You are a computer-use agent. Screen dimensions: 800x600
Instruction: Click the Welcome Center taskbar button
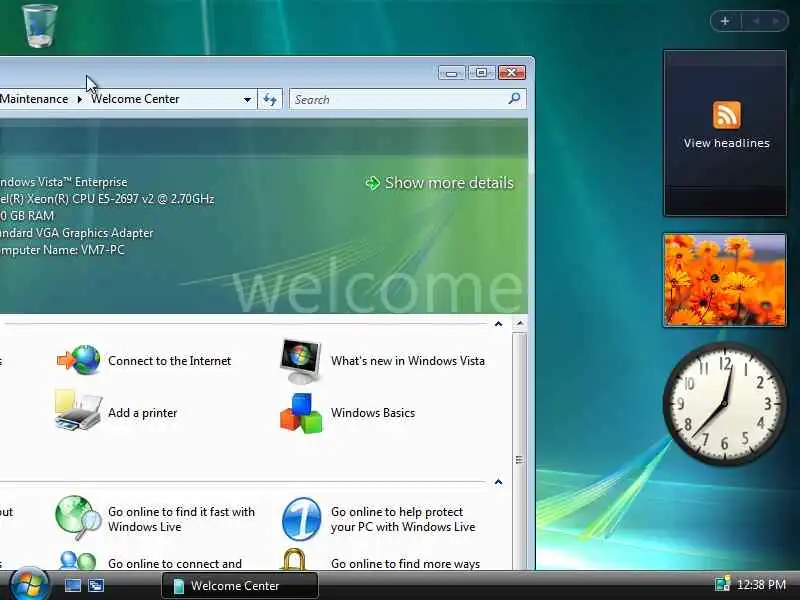click(x=240, y=585)
